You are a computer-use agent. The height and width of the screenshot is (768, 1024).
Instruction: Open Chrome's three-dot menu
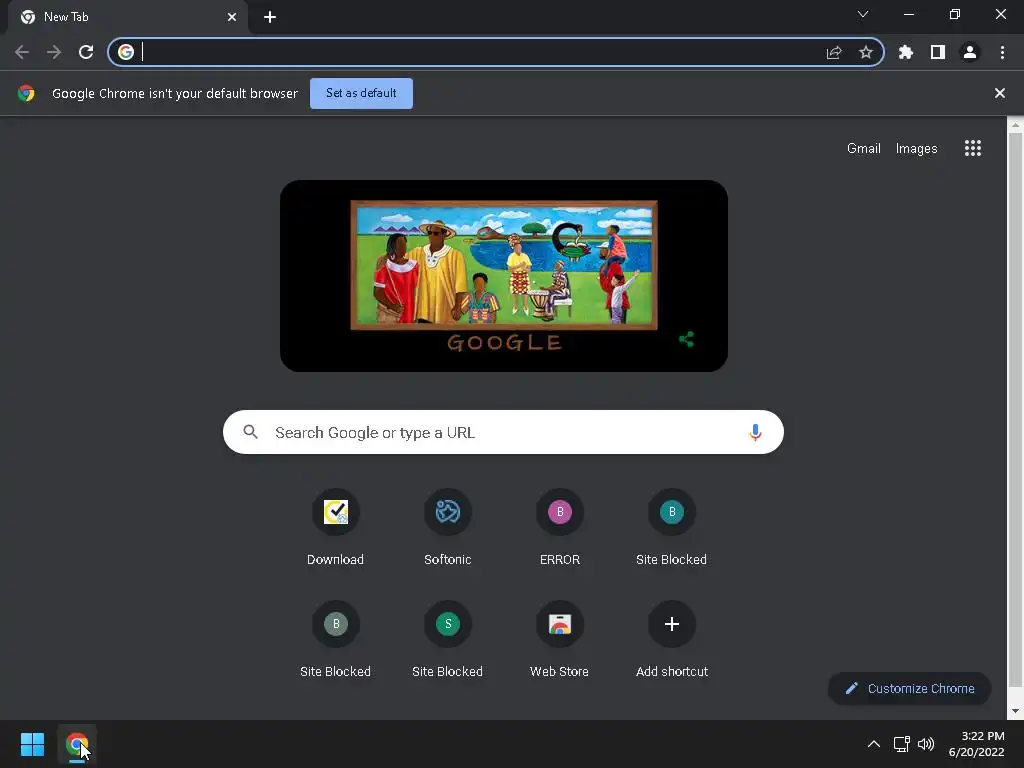point(1002,52)
